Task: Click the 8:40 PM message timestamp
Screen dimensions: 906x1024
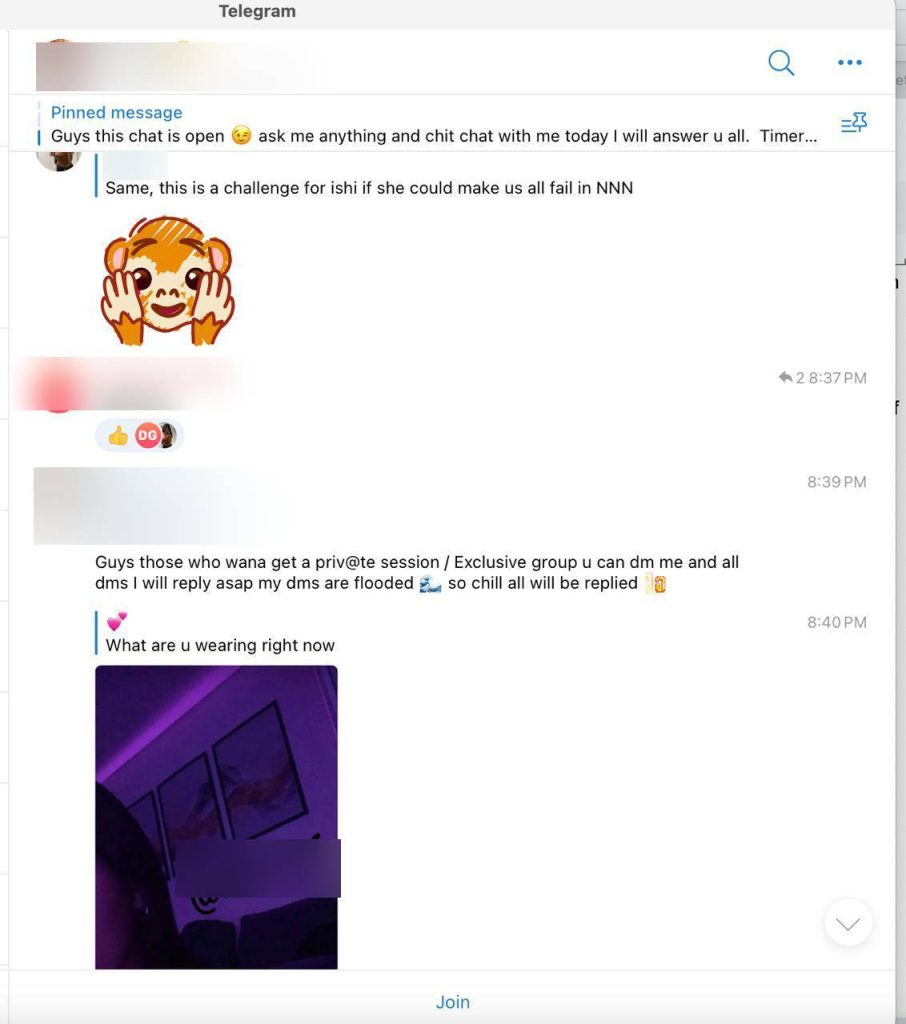Action: 837,622
